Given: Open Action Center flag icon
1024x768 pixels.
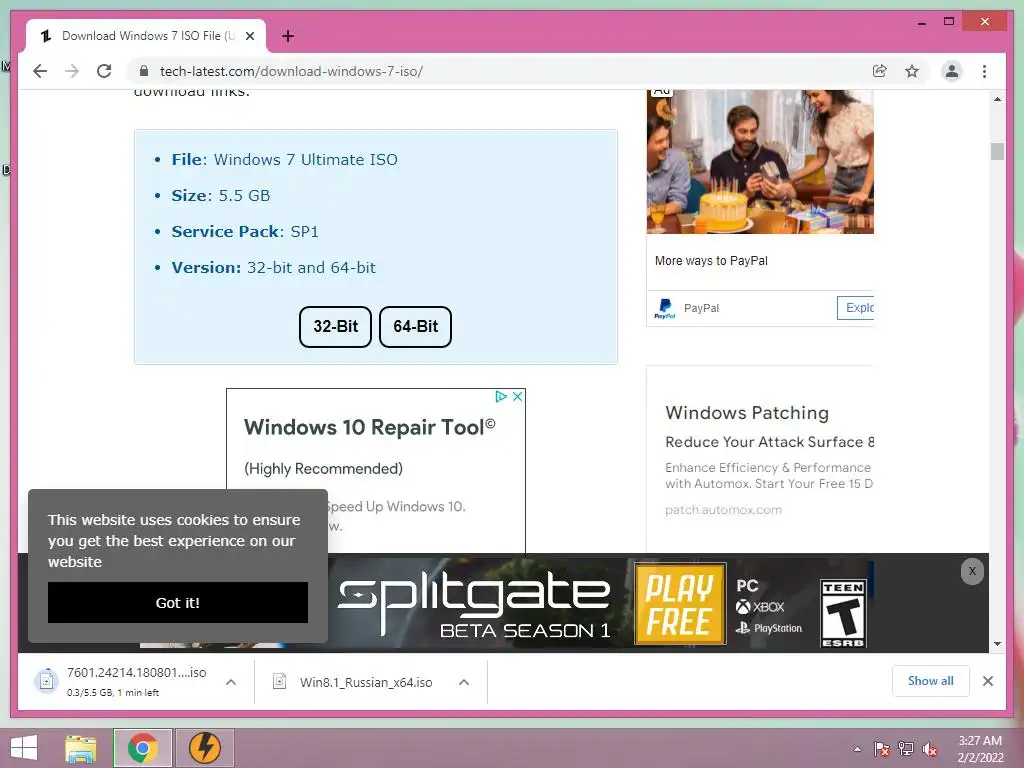Looking at the screenshot, I should (881, 749).
